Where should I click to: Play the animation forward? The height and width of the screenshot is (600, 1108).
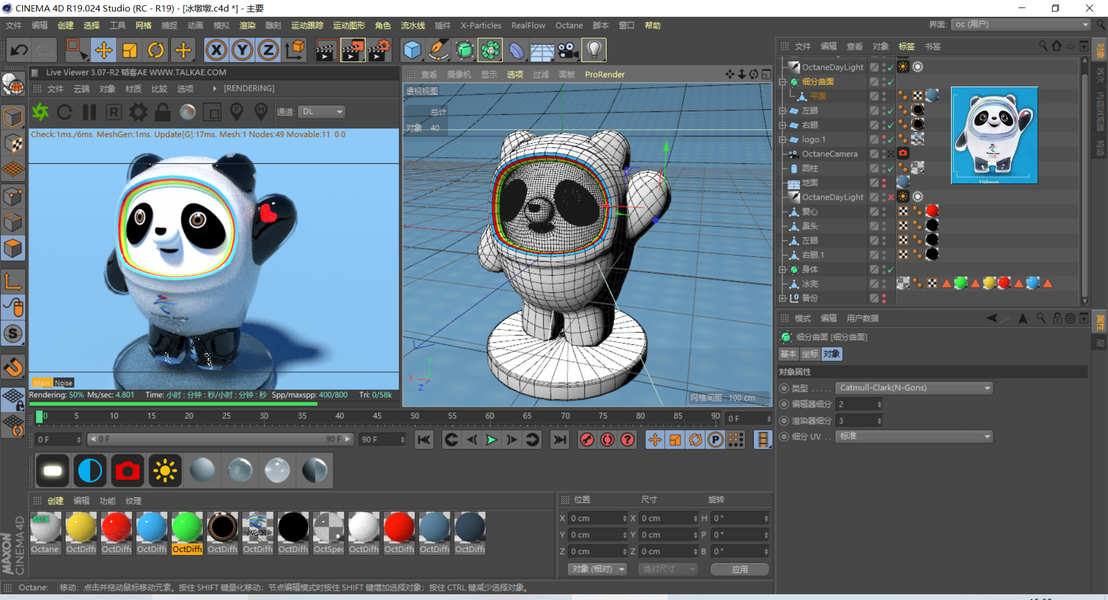coord(492,440)
